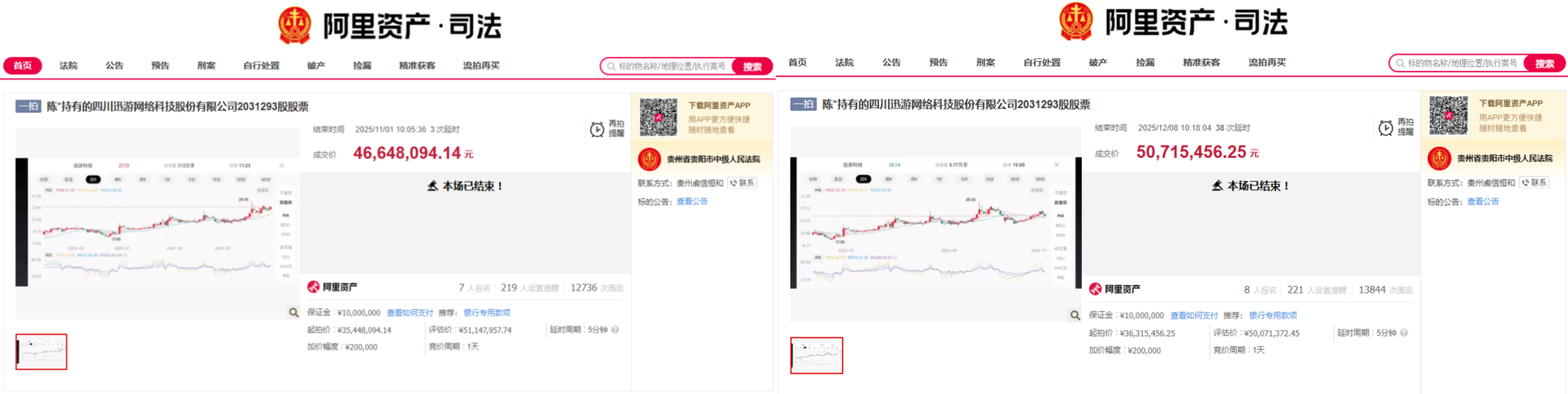Open 查看如何支付 link in the 50,715,456.25 listing
Viewport: 1568px width, 394px height.
point(1194,316)
